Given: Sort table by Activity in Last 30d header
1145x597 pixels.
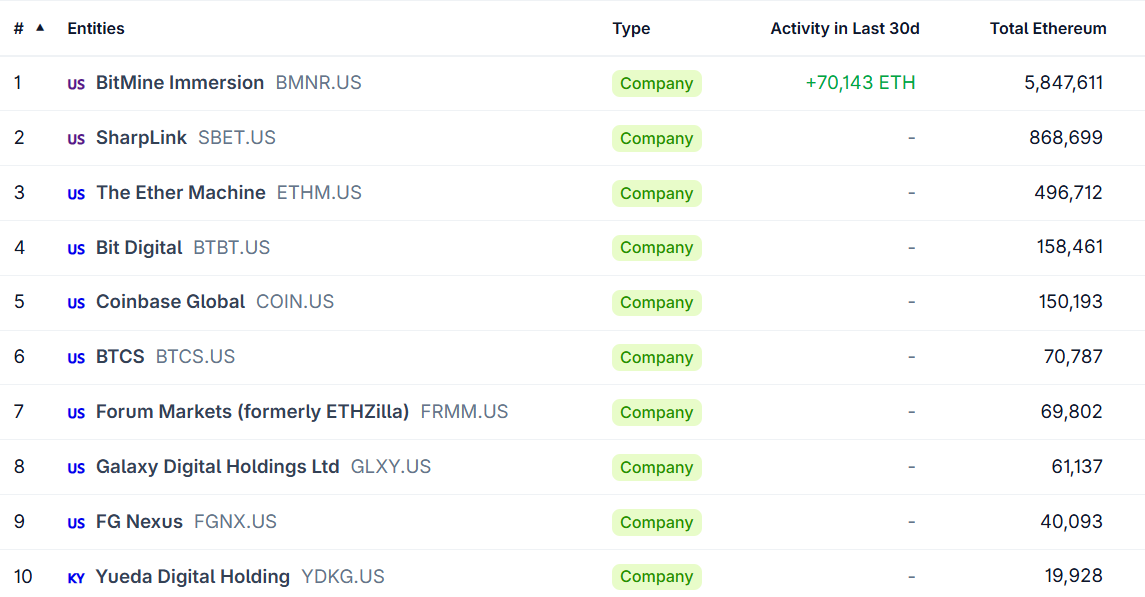Looking at the screenshot, I should point(845,28).
